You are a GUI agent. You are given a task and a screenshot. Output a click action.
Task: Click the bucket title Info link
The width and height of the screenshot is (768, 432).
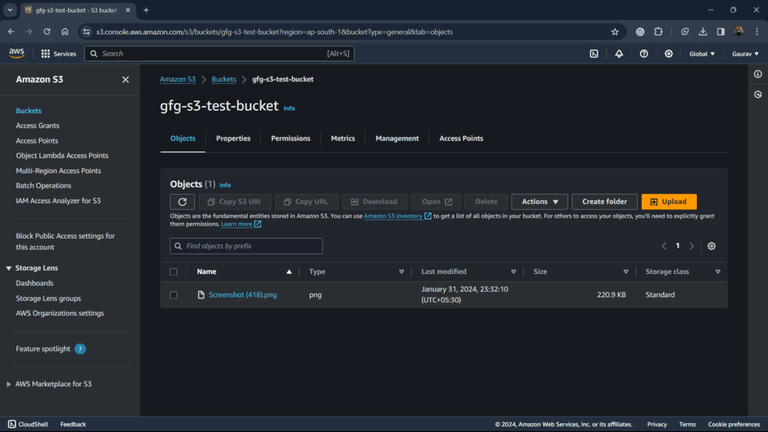click(x=289, y=108)
